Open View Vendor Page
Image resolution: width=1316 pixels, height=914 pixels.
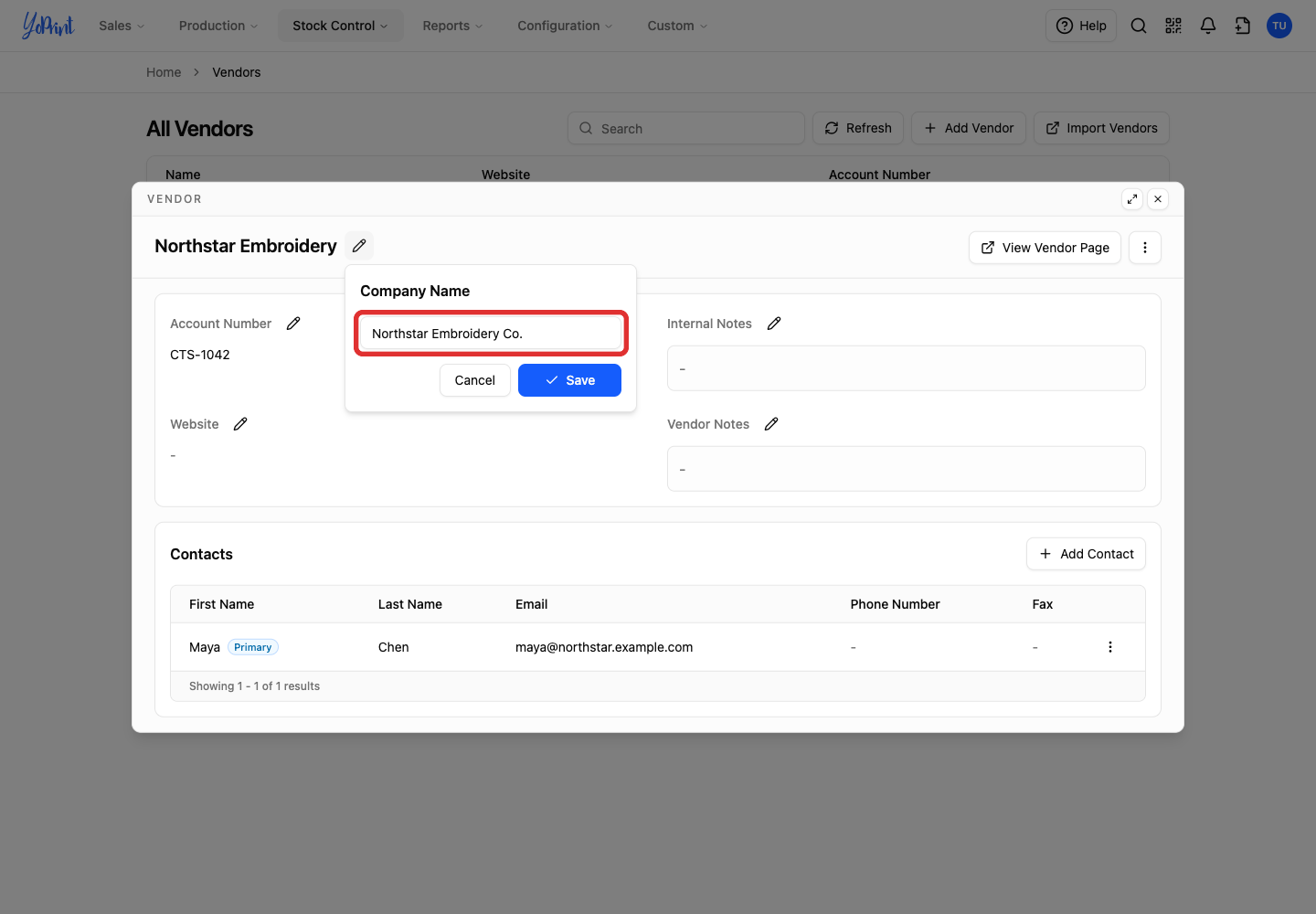[1045, 248]
